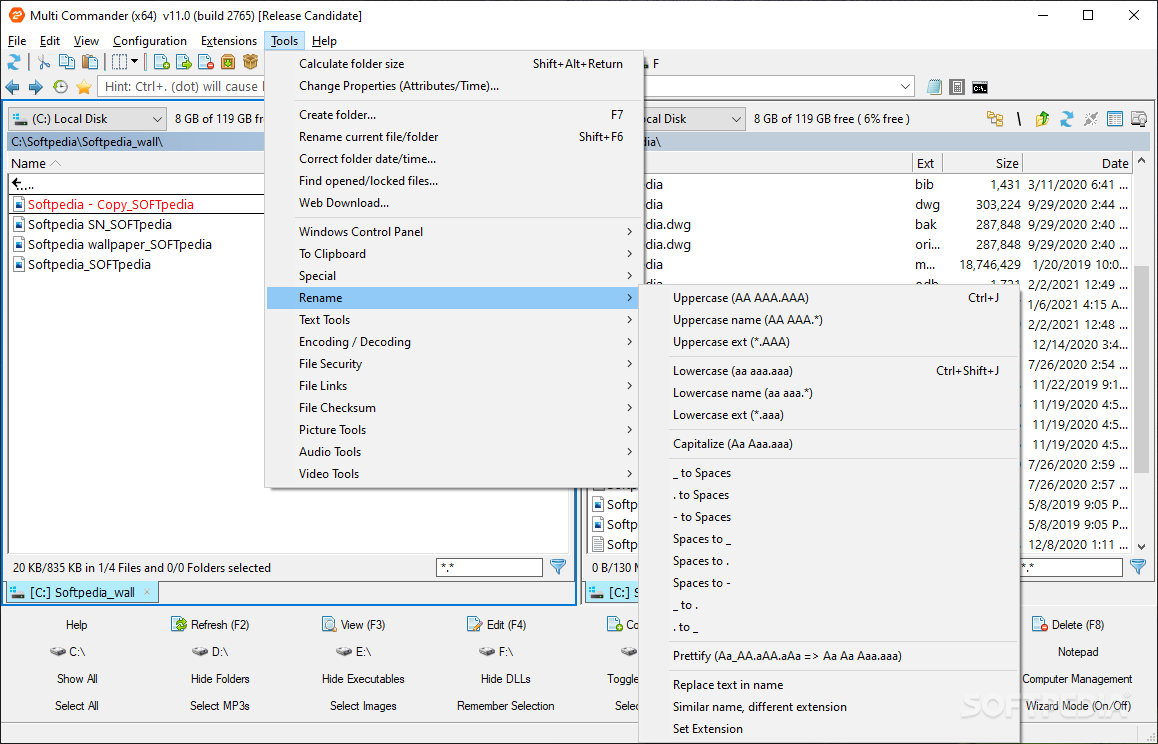The height and width of the screenshot is (744, 1158).
Task: Click the folder search icon, right panel
Action: tap(1139, 119)
